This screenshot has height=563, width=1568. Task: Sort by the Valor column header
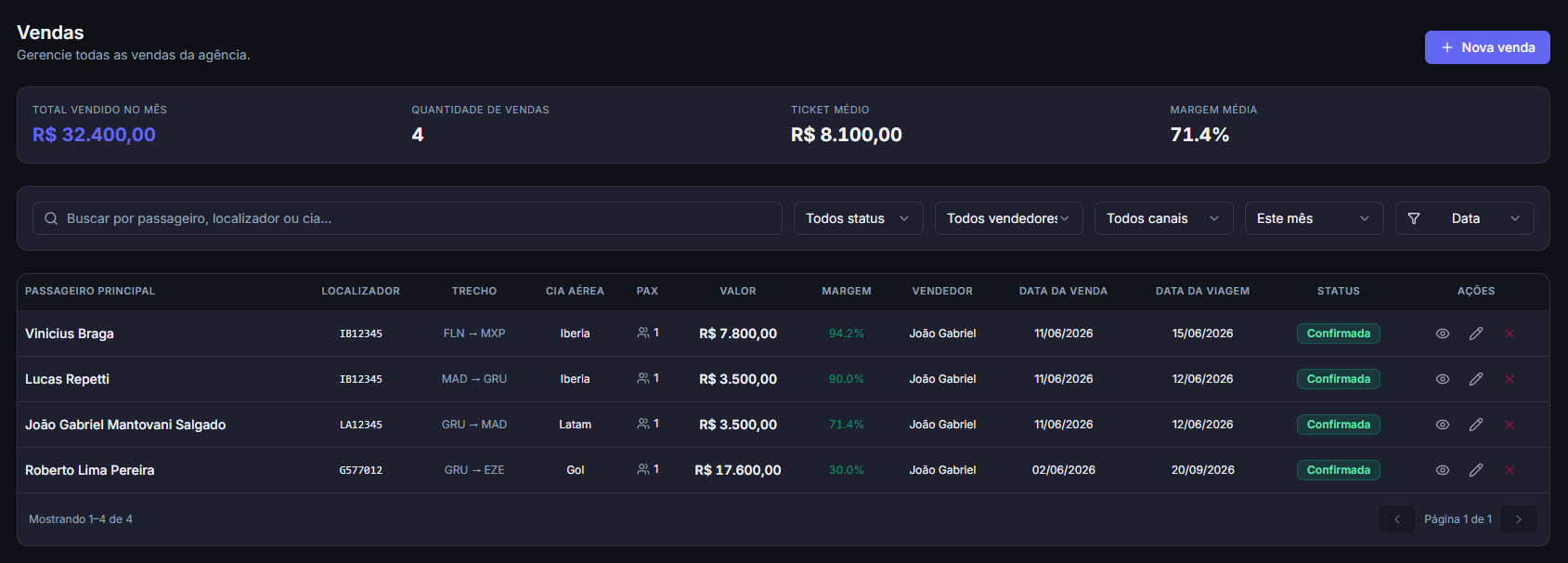click(x=738, y=291)
